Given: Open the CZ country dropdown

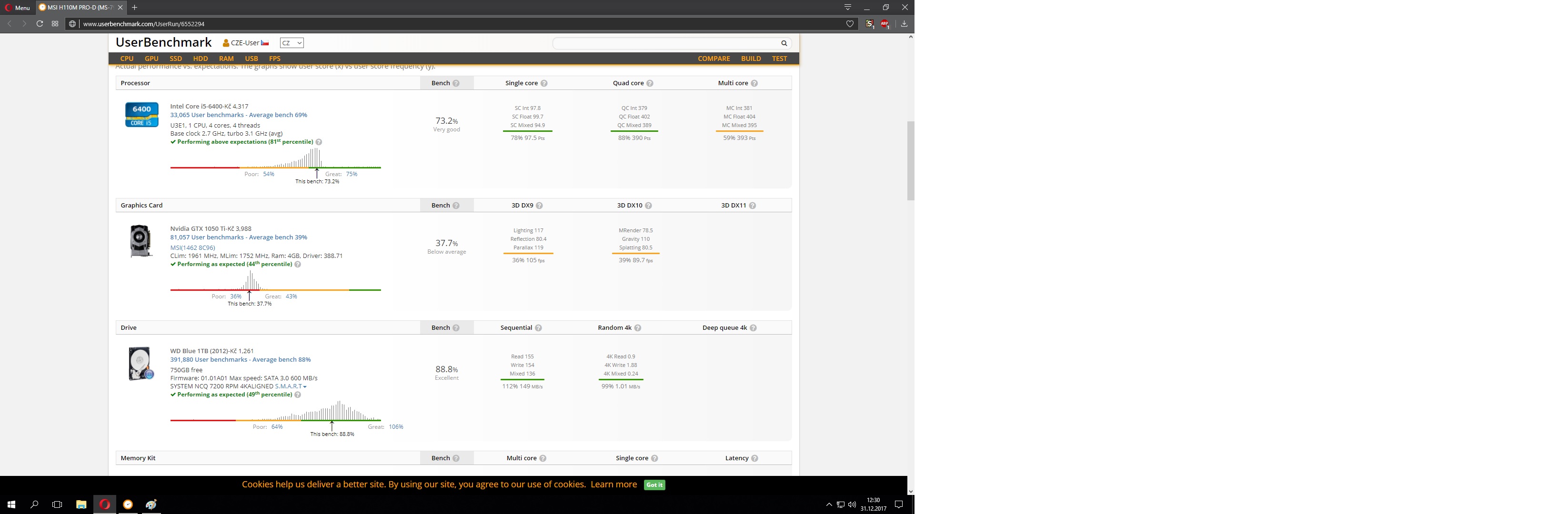Looking at the screenshot, I should click(291, 43).
